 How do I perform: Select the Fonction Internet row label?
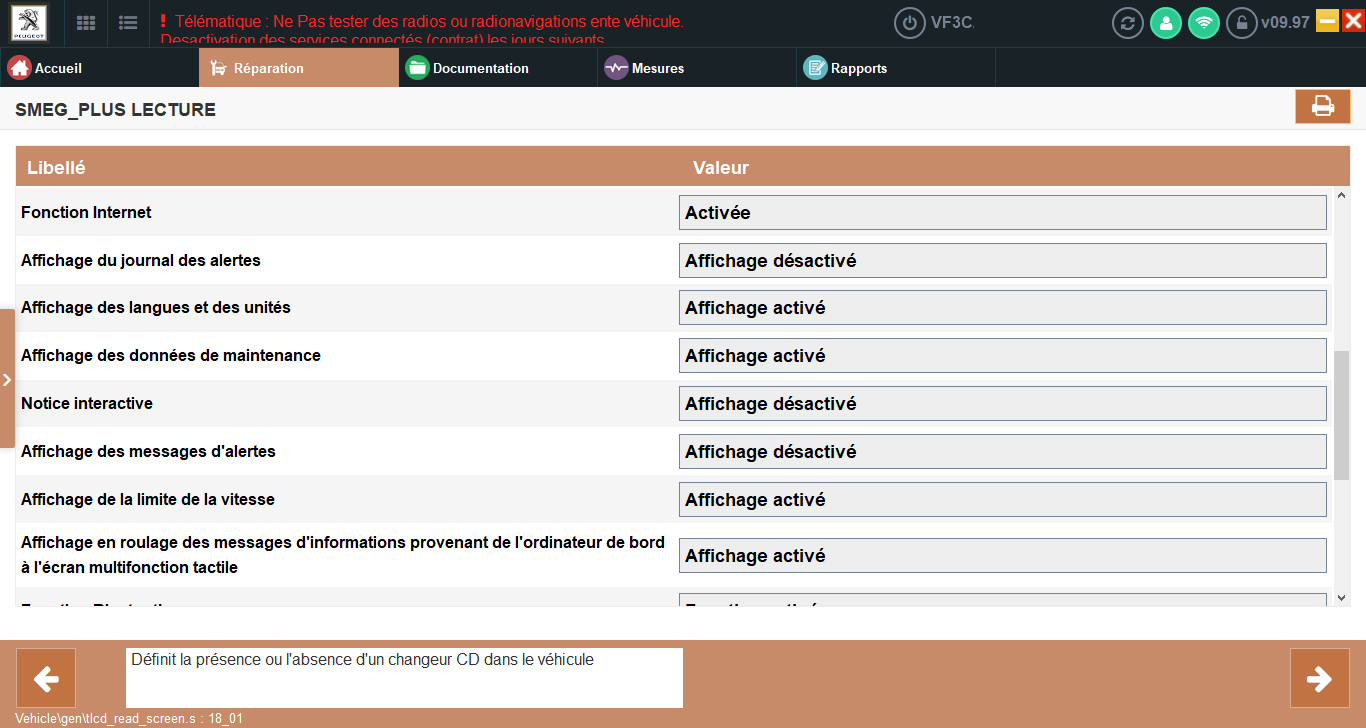86,212
